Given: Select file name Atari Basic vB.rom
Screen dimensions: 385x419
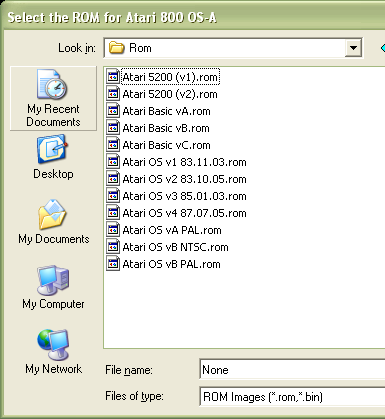Looking at the screenshot, I should point(166,128).
